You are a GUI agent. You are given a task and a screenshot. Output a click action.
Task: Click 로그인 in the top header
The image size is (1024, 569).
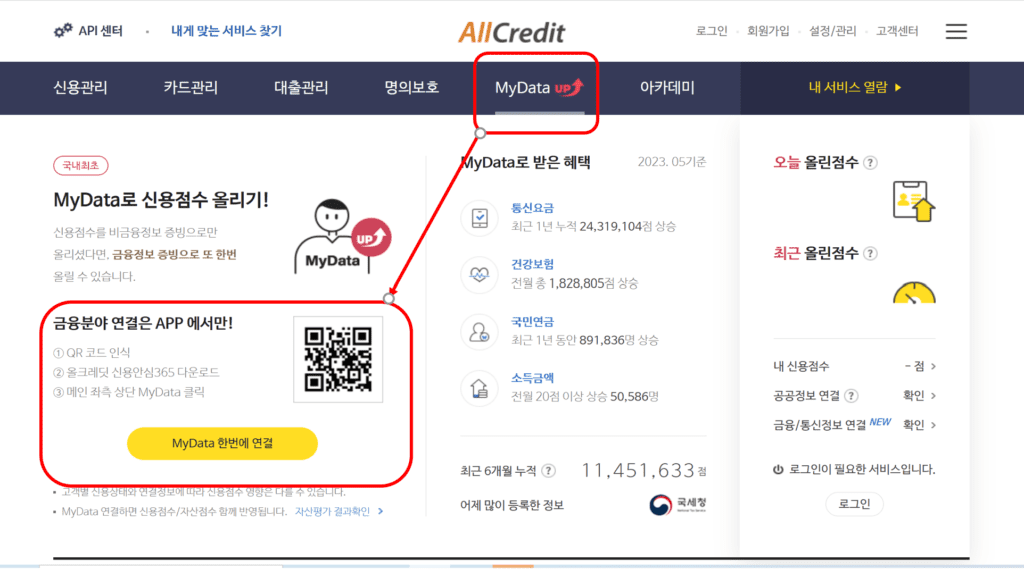pos(711,31)
